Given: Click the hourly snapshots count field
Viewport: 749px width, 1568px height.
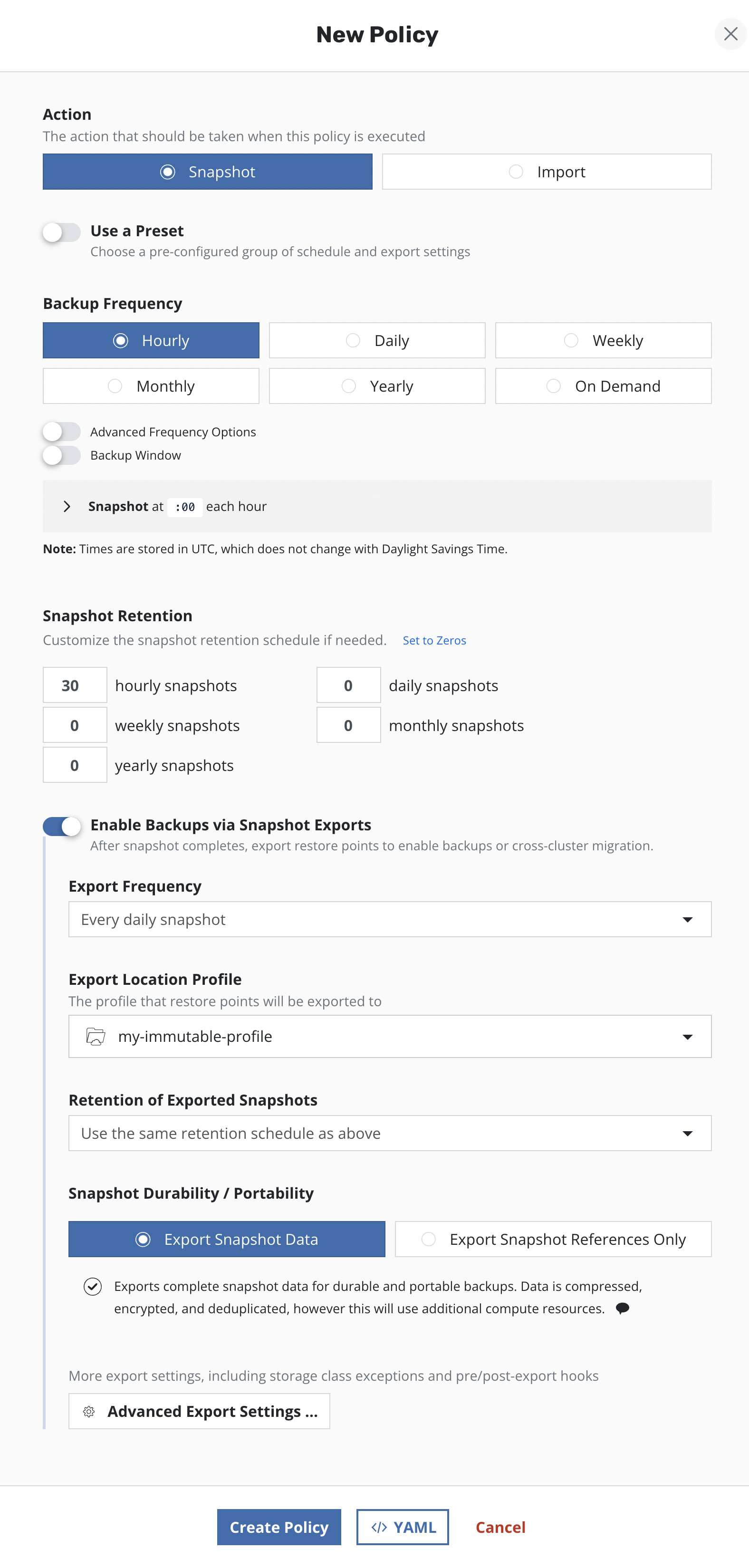Looking at the screenshot, I should click(x=75, y=685).
